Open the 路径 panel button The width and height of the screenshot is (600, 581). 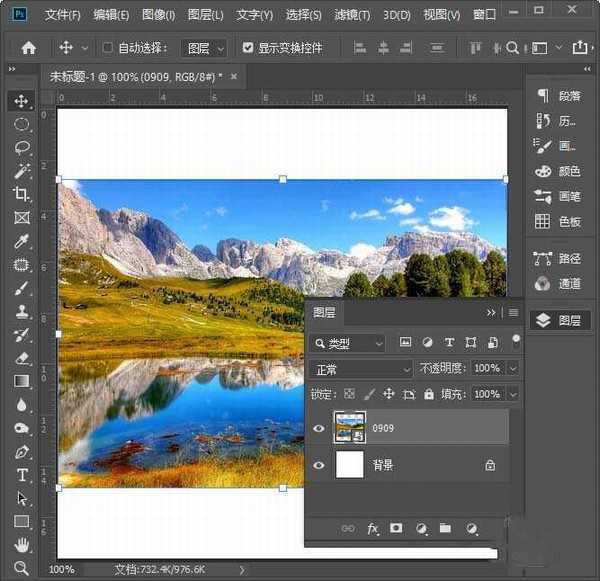click(558, 258)
